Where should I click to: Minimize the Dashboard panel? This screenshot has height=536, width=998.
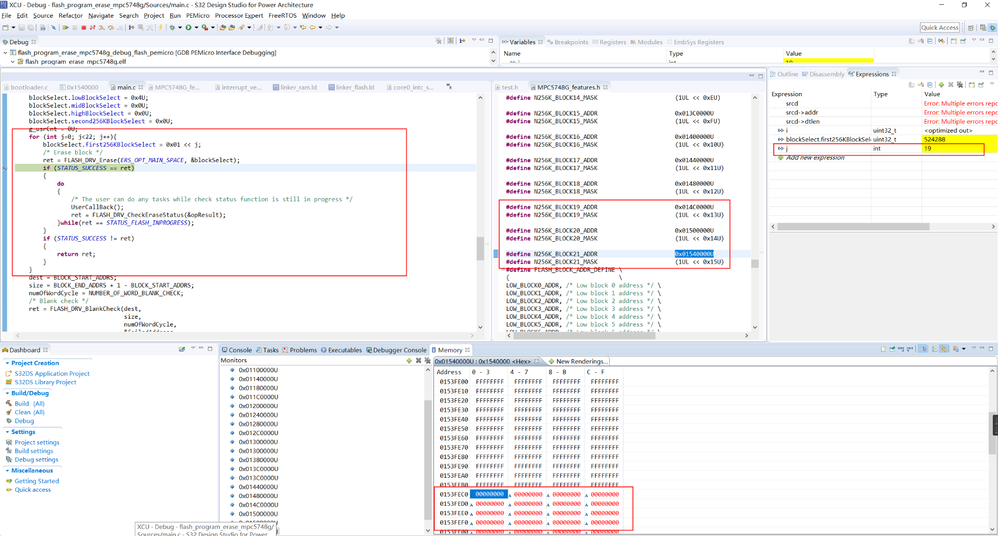pos(201,349)
